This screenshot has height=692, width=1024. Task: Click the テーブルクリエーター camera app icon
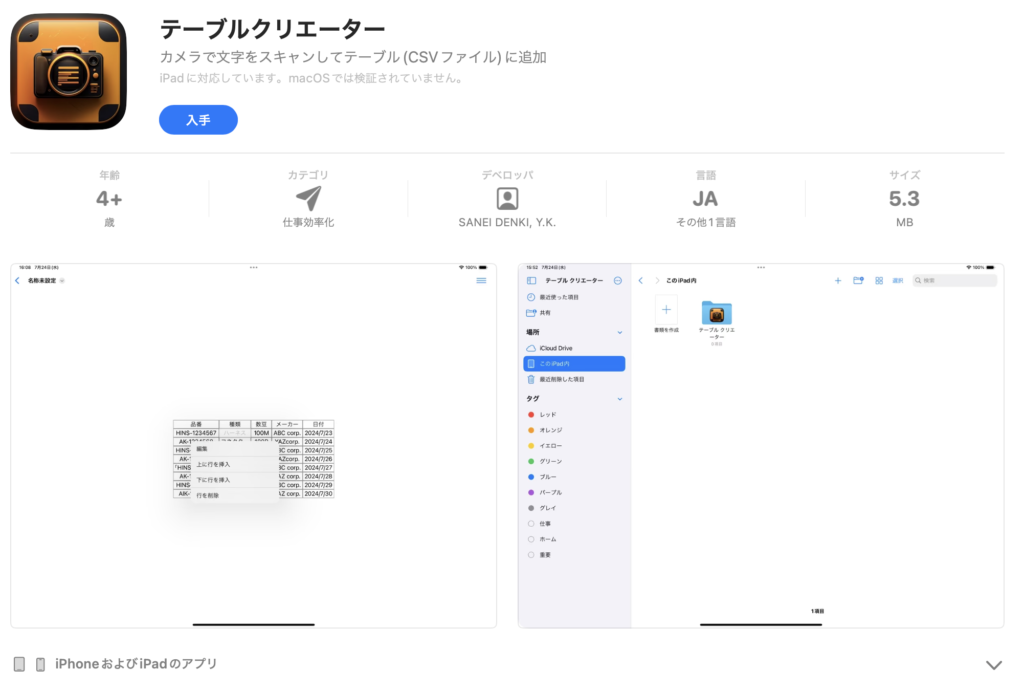pos(69,72)
